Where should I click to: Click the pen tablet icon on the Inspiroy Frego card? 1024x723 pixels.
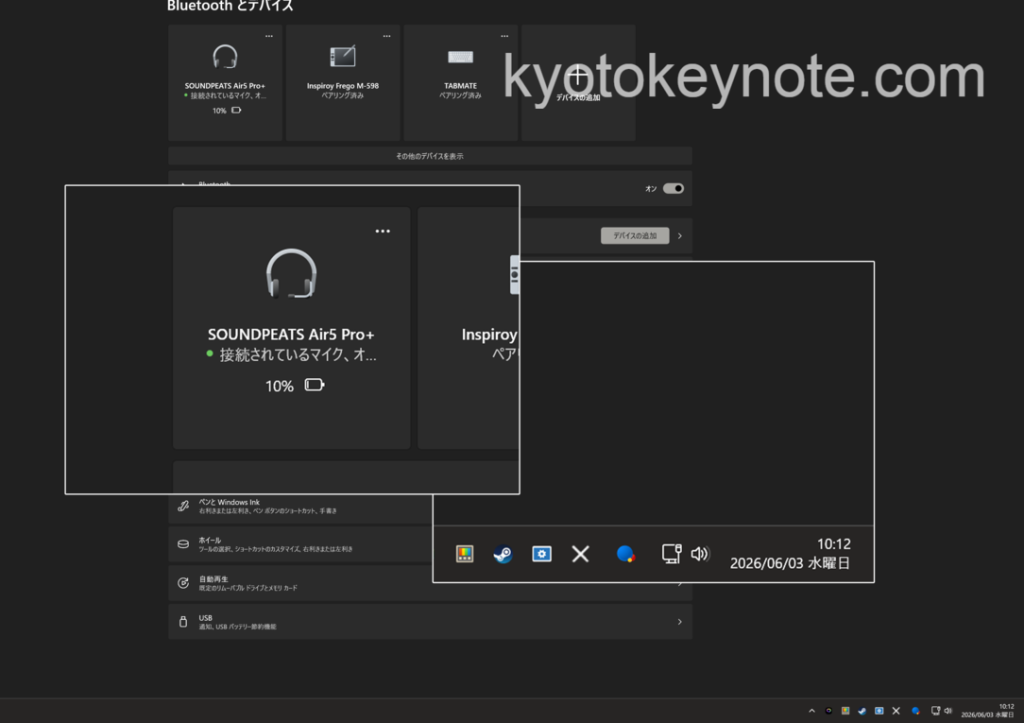(x=342, y=57)
